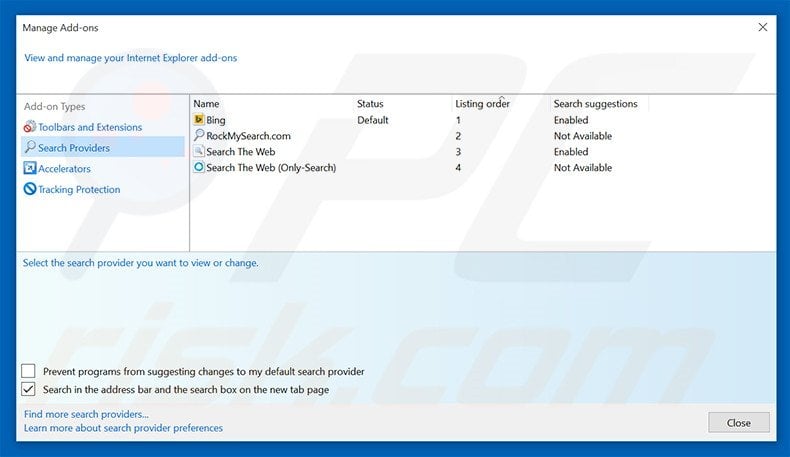
Task: Click the Default status of Bing
Action: pos(372,120)
